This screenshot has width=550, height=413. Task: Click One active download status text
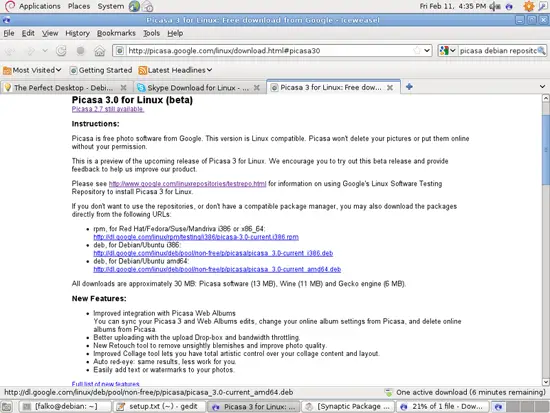471,392
